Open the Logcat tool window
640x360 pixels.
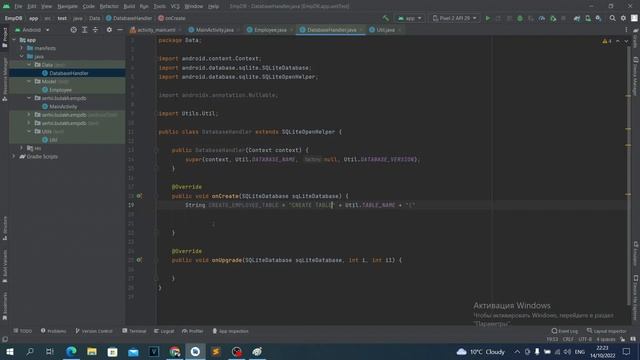164,331
